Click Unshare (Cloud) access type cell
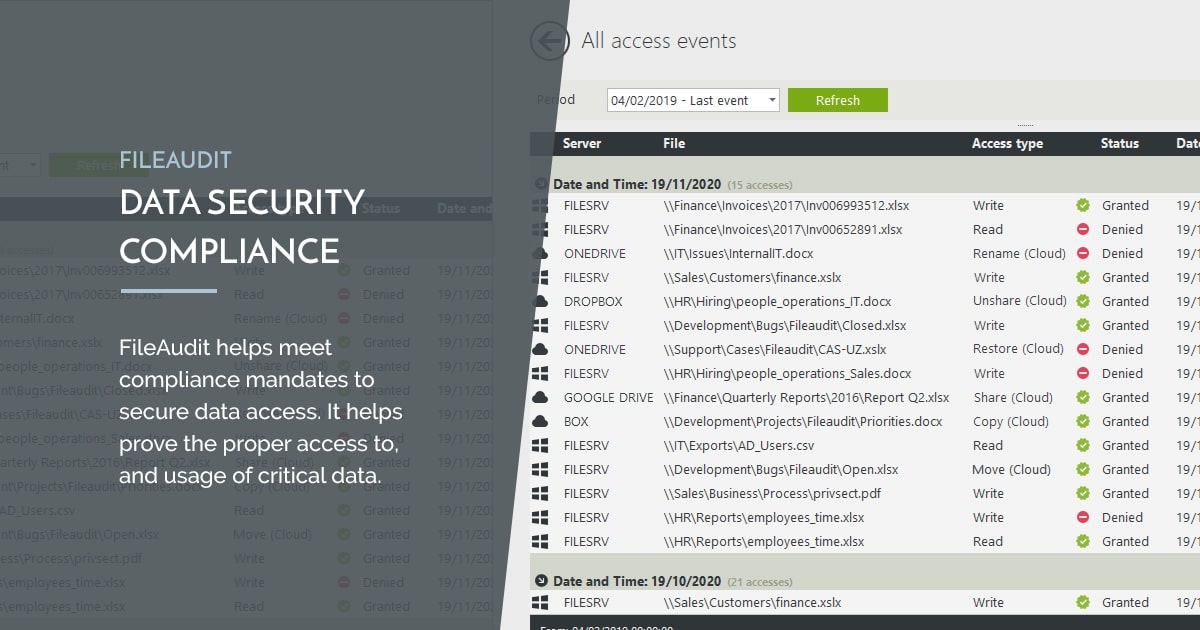 click(1019, 302)
